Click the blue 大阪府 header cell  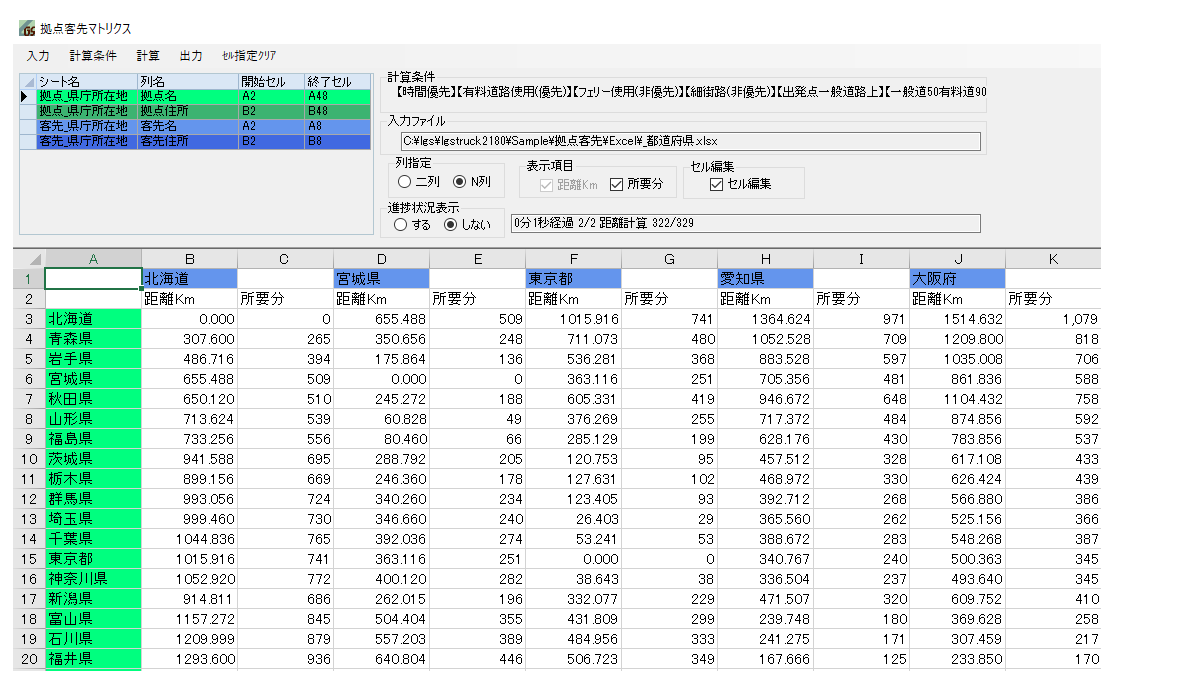pyautogui.click(x=957, y=279)
